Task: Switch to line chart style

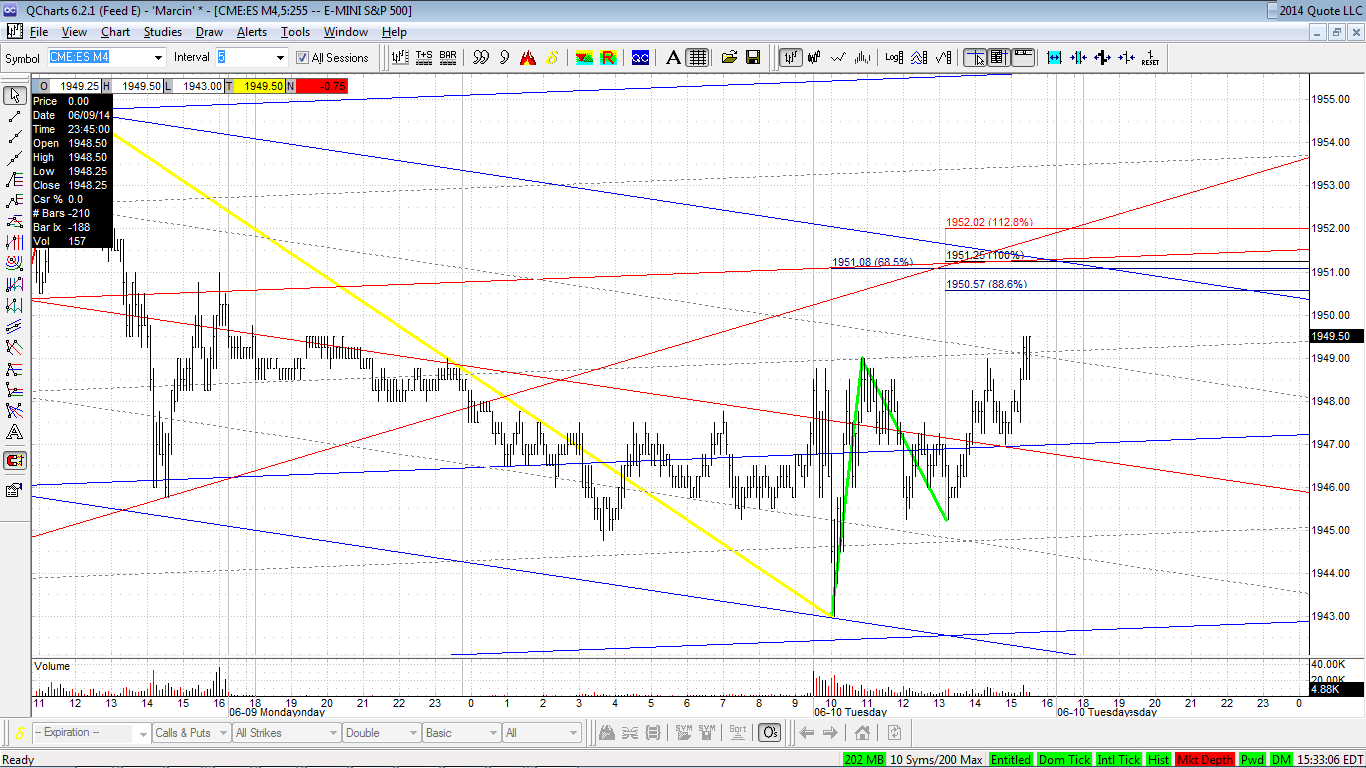Action: coord(839,57)
